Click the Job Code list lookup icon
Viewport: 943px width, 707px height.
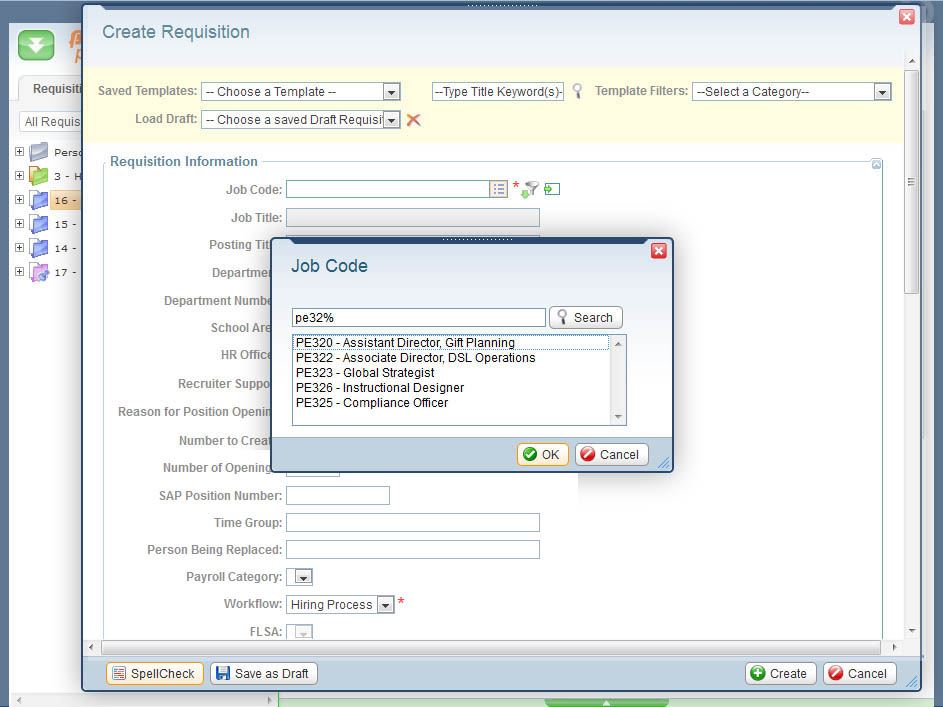click(x=499, y=189)
